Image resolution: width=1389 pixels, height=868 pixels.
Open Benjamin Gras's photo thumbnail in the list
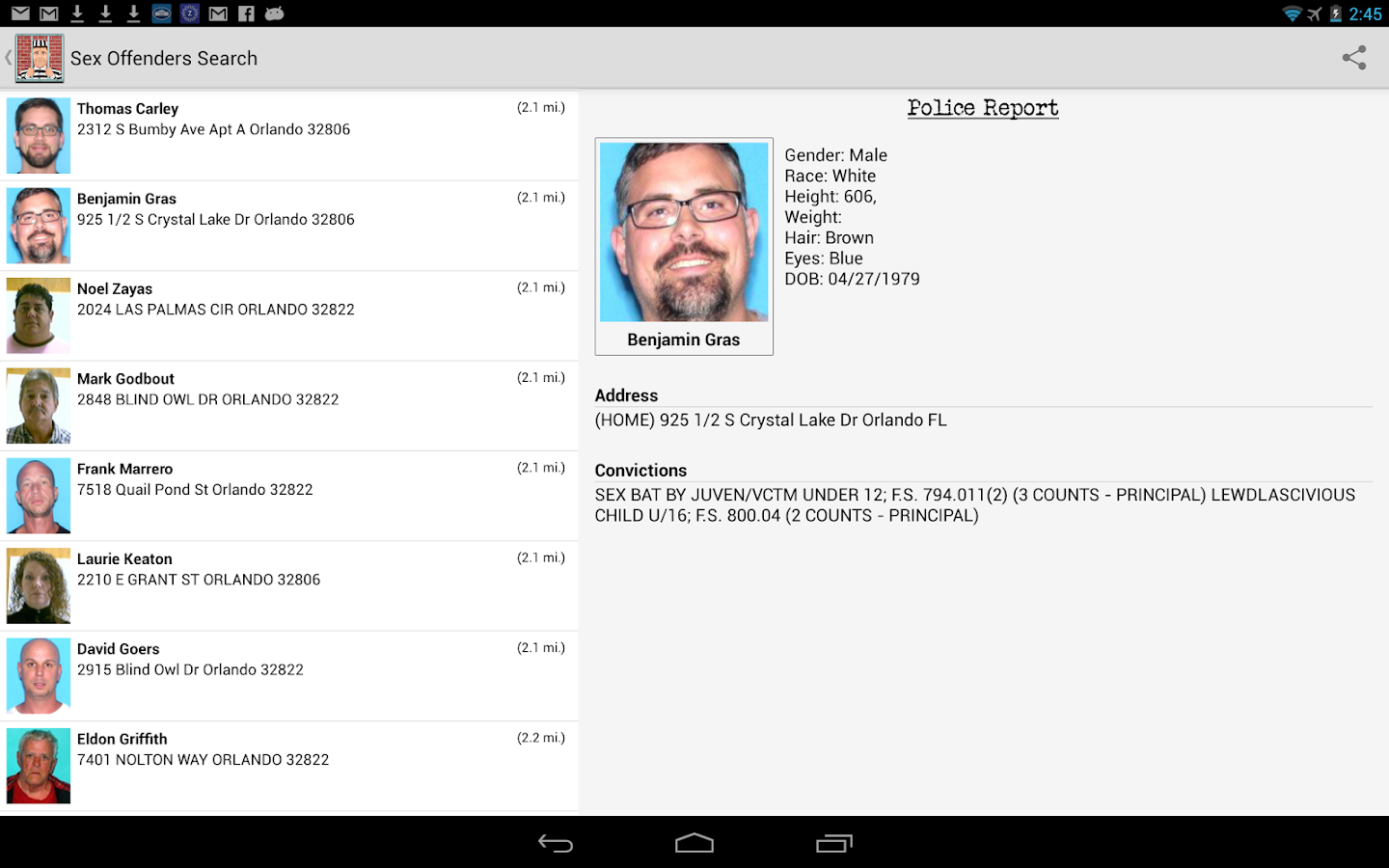click(x=39, y=226)
